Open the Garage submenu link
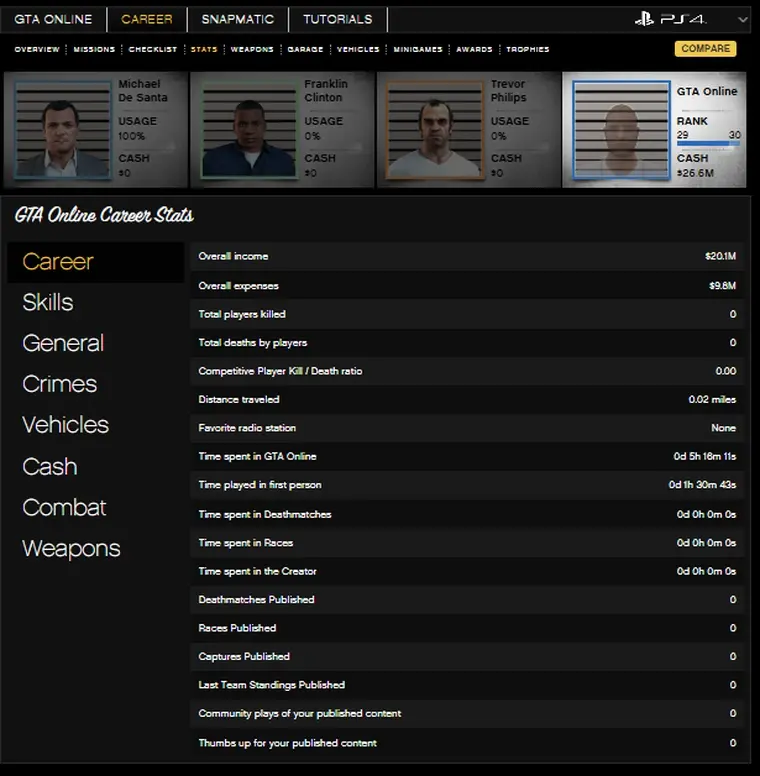This screenshot has height=776, width=760. click(x=305, y=49)
